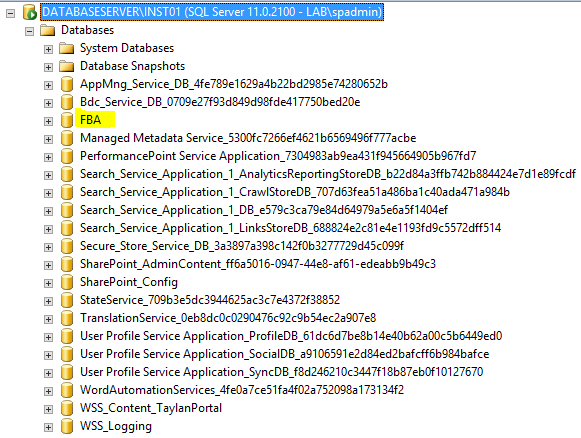
Task: Select the Secure_Store_Service_DB database entry
Action: pyautogui.click(x=242, y=246)
